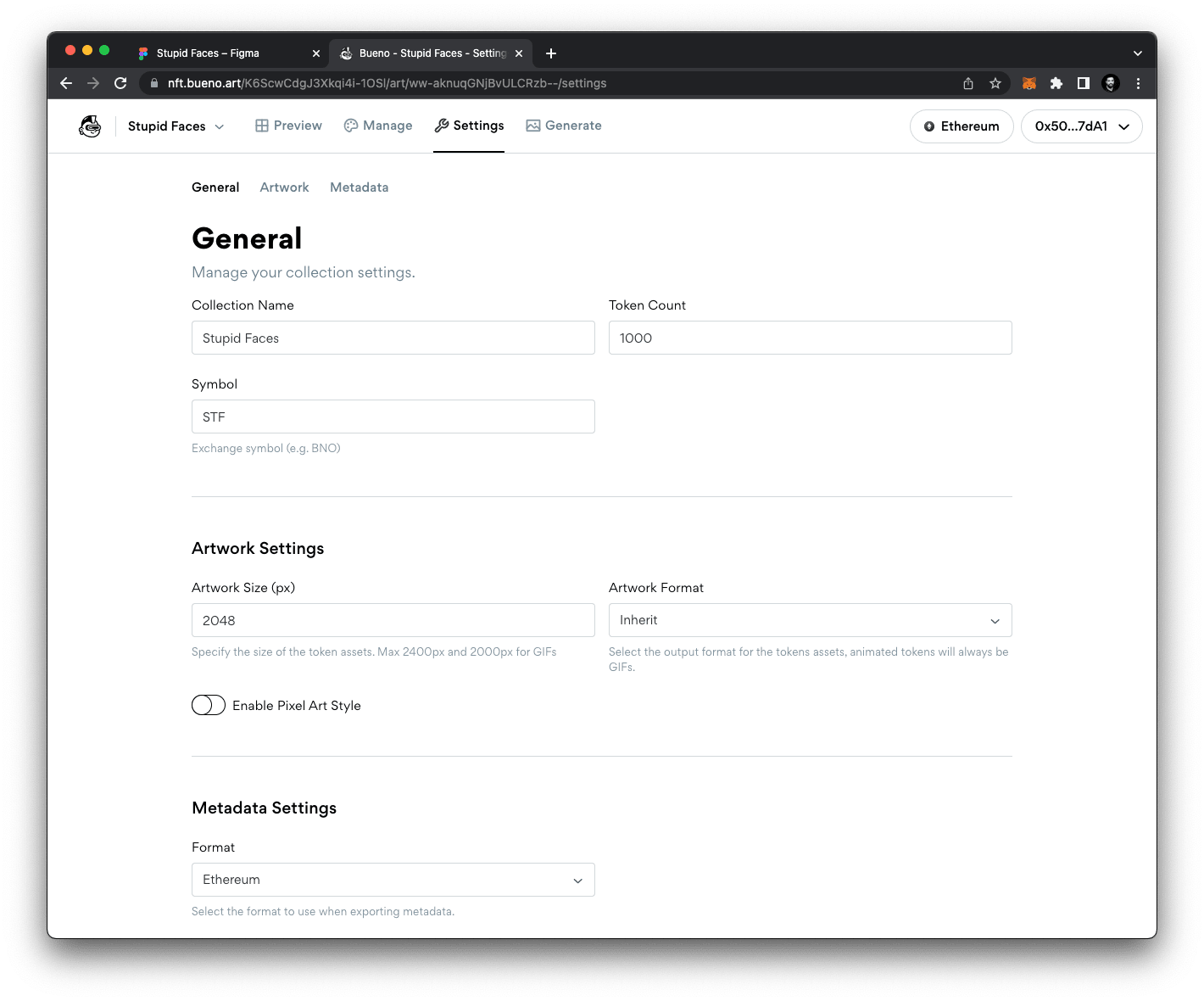The image size is (1204, 1001).
Task: Select the Bueno Stupid Faces Settings tab
Action: click(431, 53)
